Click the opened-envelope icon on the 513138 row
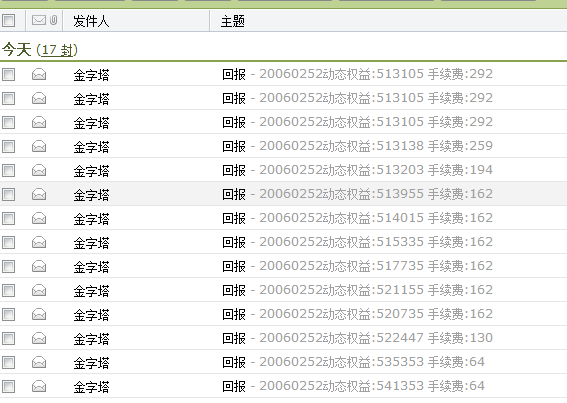The image size is (567, 403). click(39, 146)
